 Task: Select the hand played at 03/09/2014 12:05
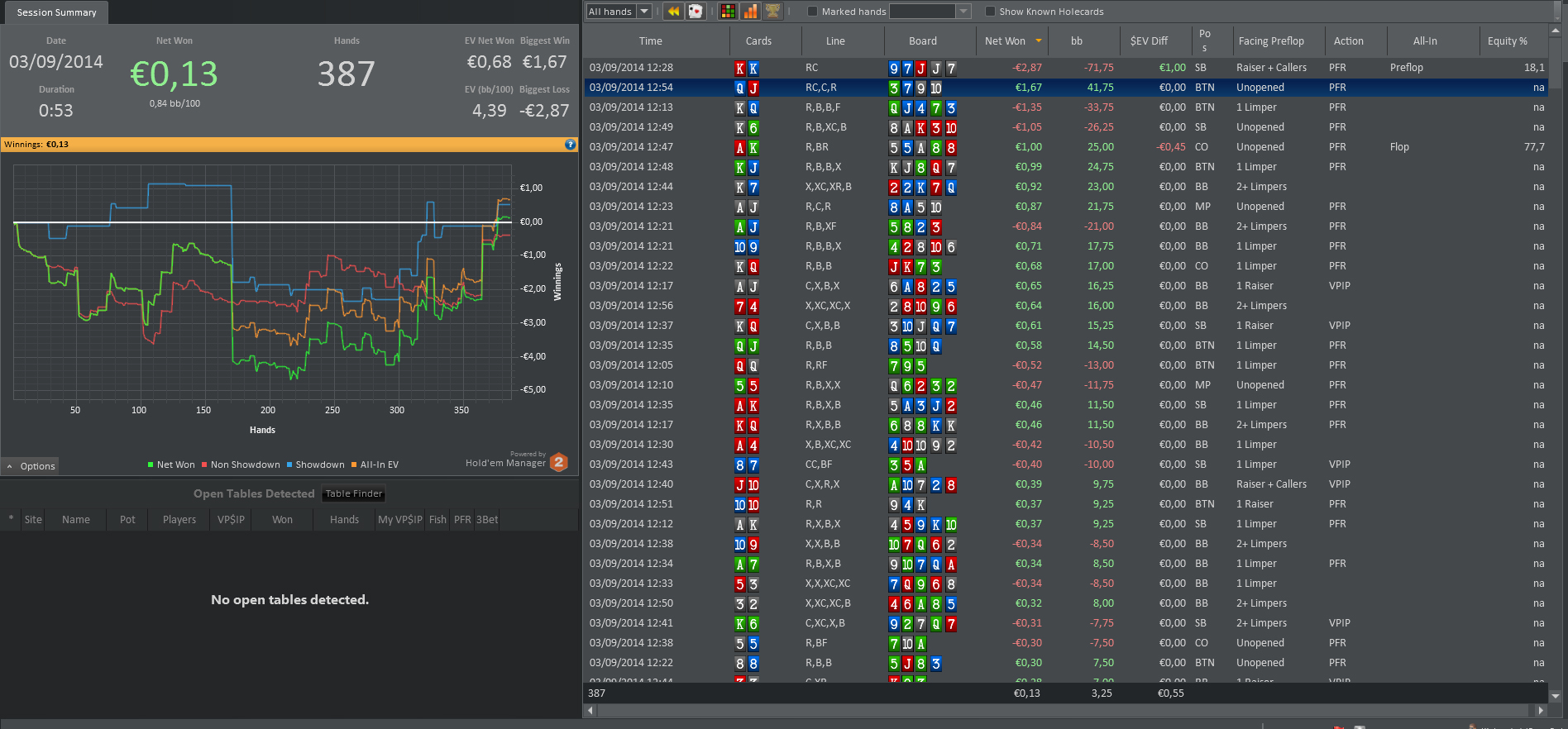point(1065,365)
